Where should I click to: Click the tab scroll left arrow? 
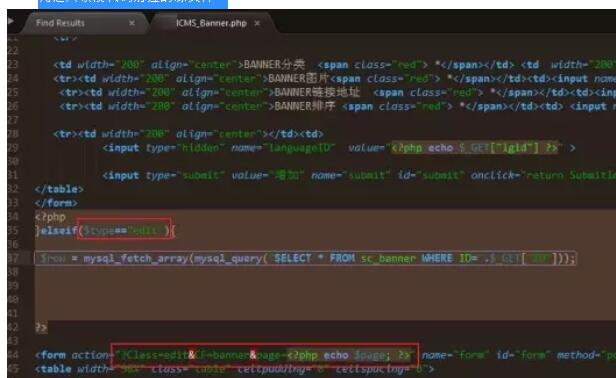pos(11,20)
